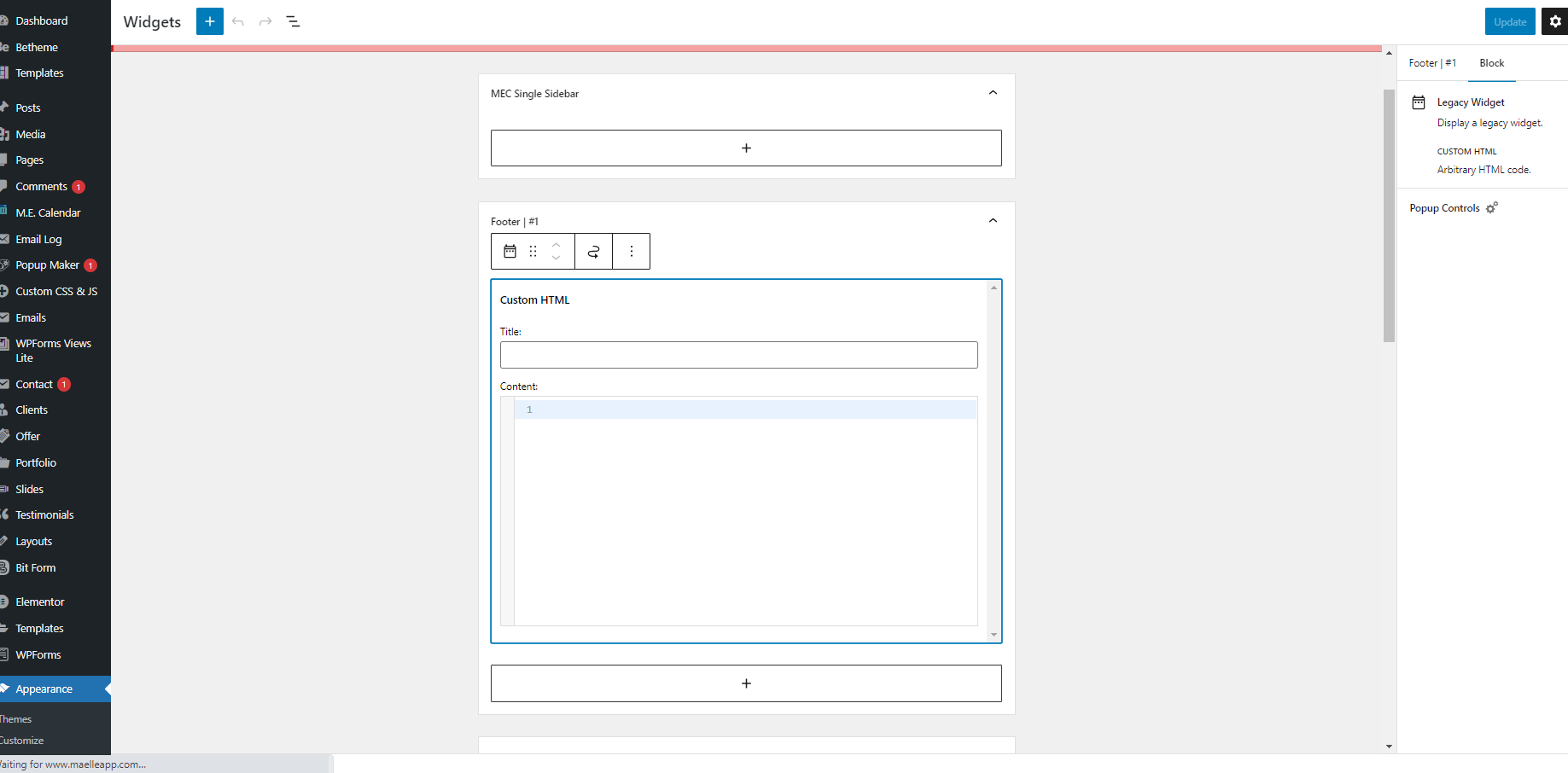Viewport: 1568px width, 773px height.
Task: Click the Update button
Action: 1510,21
